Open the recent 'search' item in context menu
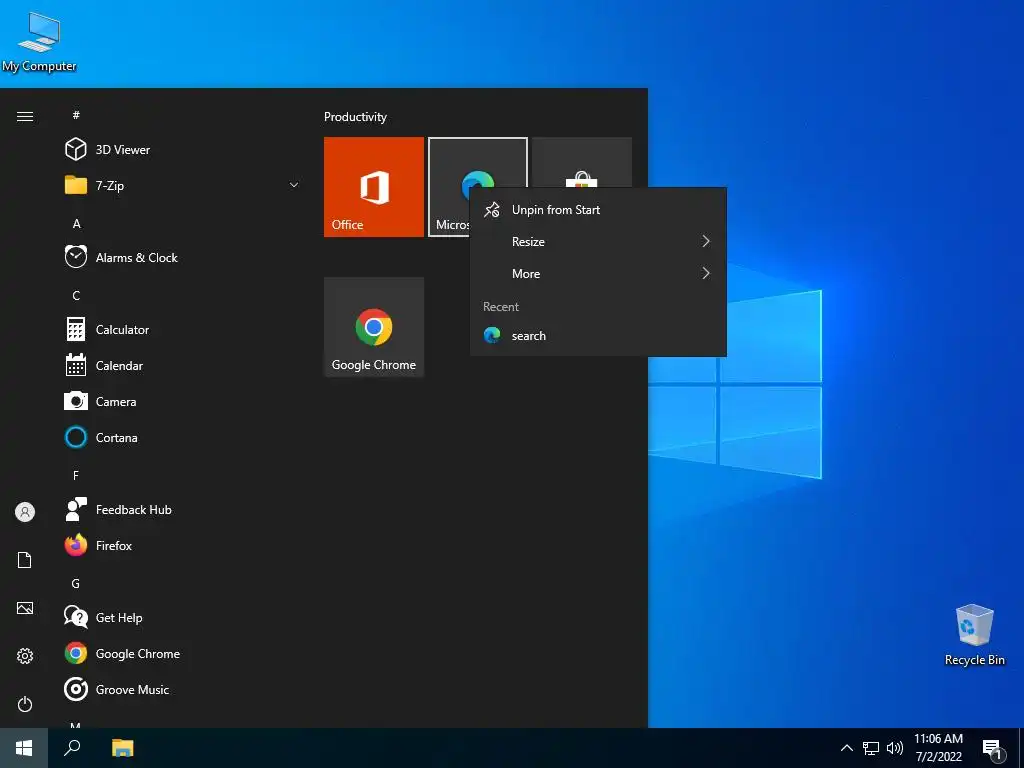The image size is (1024, 768). 598,336
